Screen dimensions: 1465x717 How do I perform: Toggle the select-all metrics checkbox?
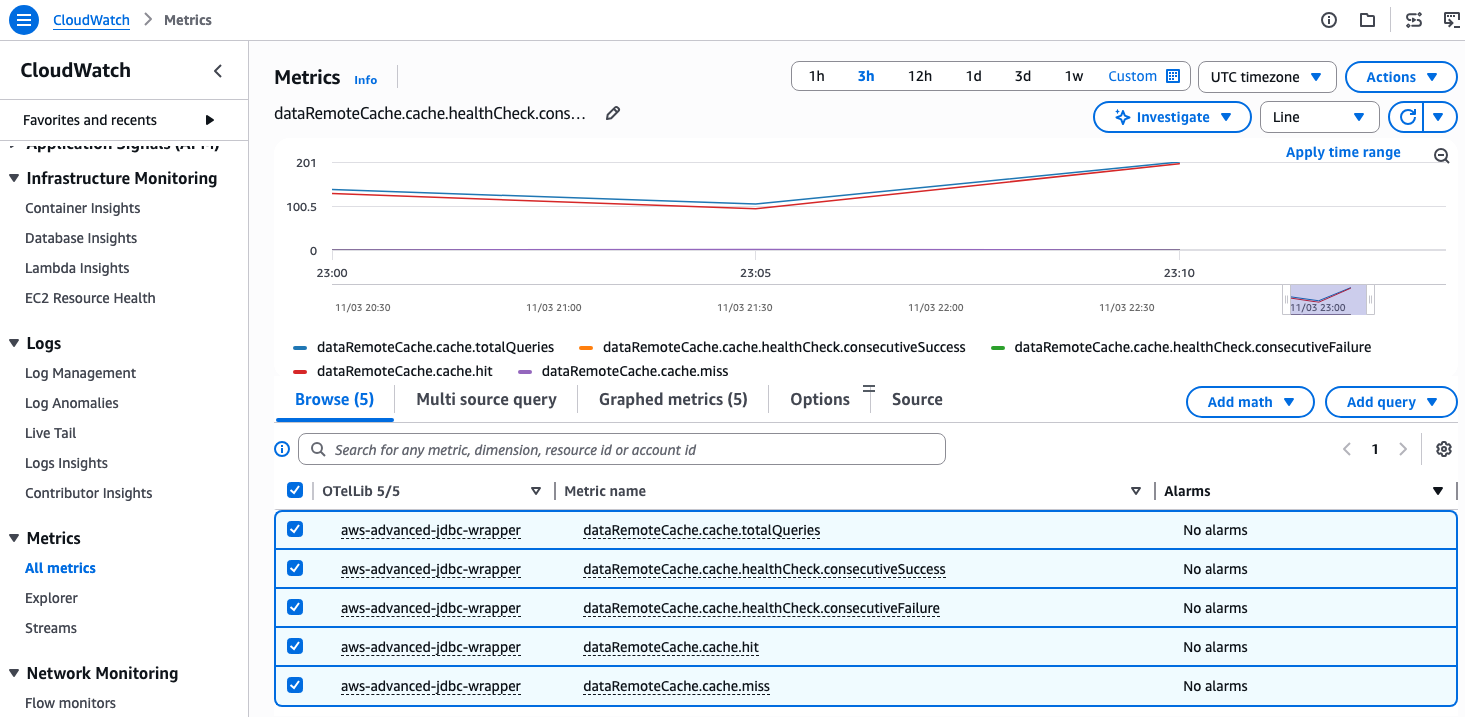click(295, 490)
